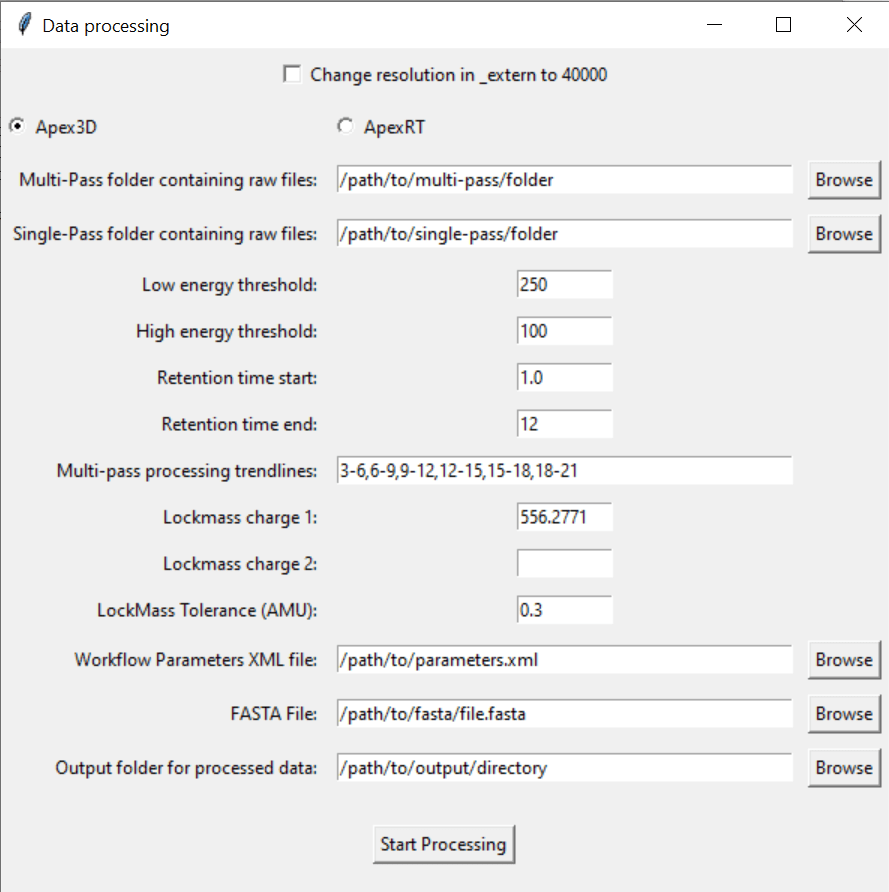Click the Retention time end field
The height and width of the screenshot is (892, 889).
point(564,424)
